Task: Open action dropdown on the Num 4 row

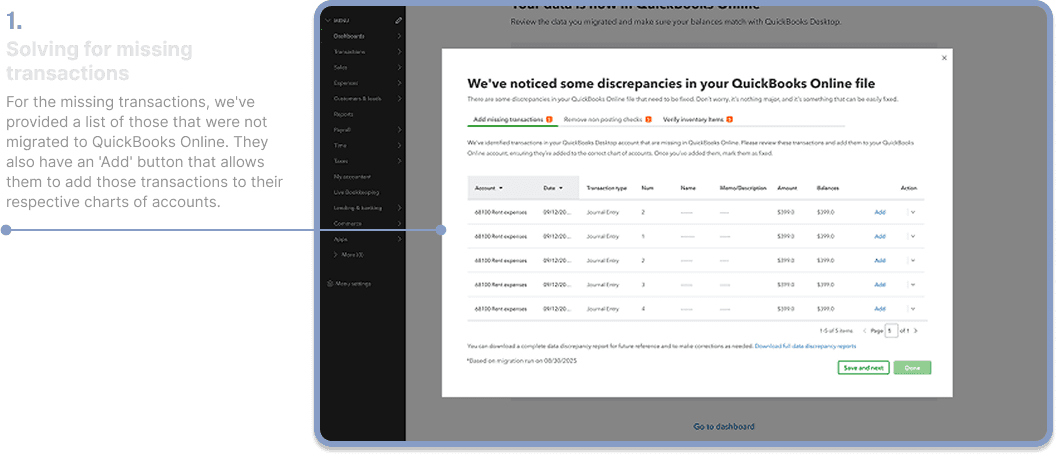Action: 913,309
